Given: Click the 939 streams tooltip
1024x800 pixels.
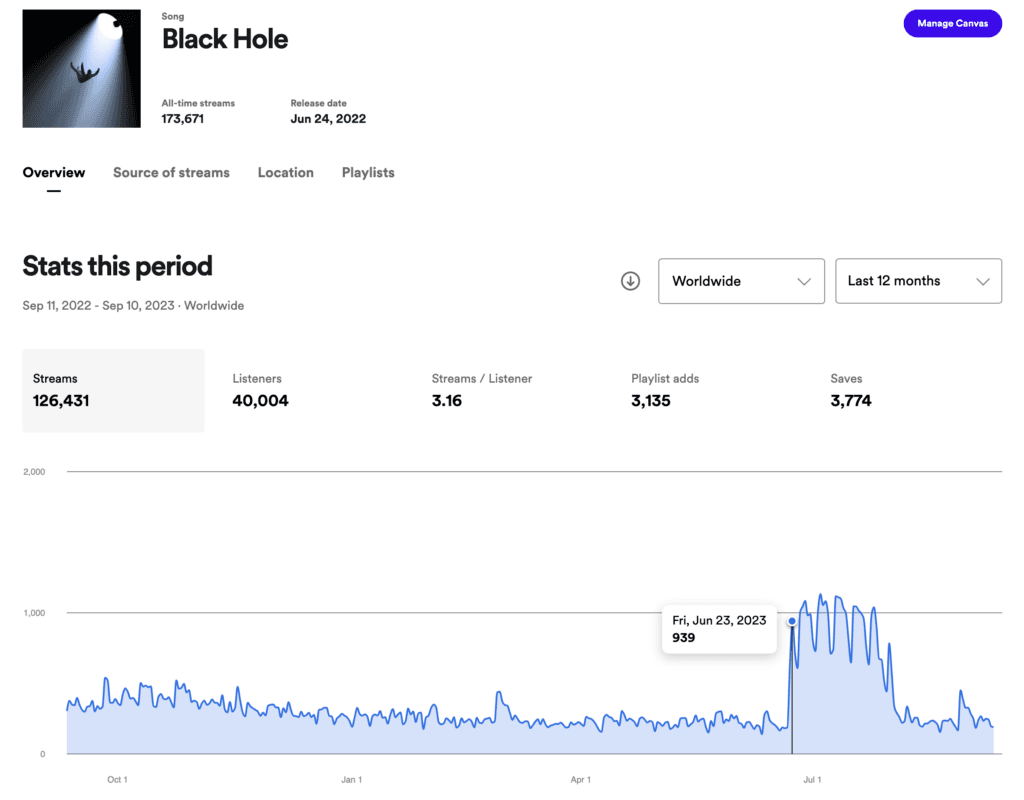Looking at the screenshot, I should click(x=719, y=629).
